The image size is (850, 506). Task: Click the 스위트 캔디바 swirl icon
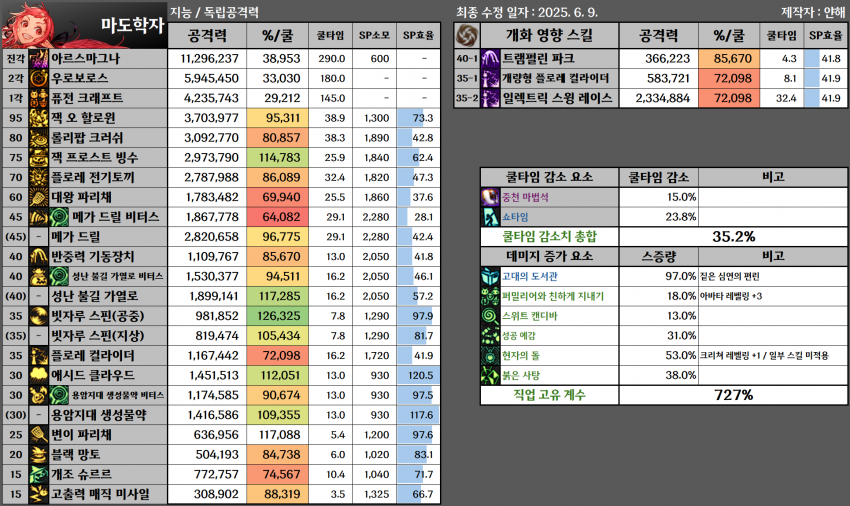click(492, 316)
